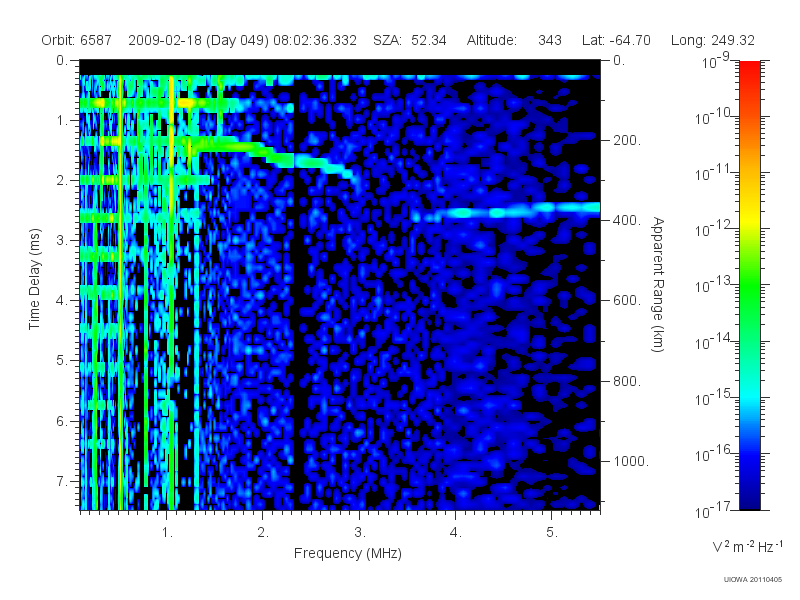Click the Long: 249.32 label
This screenshot has width=800, height=600.
tap(713, 40)
